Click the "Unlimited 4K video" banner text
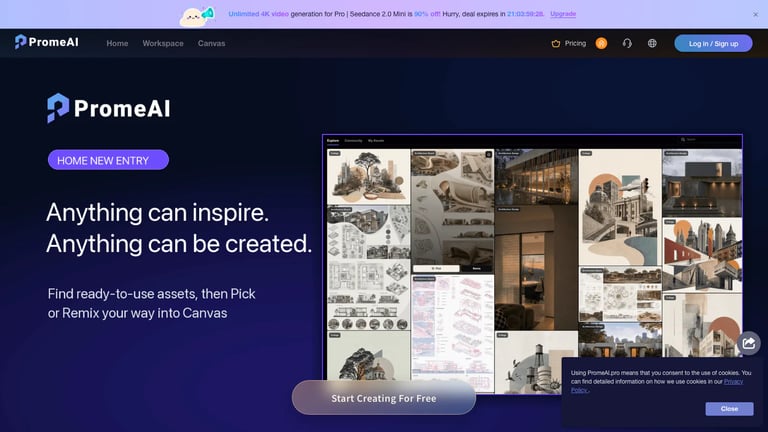The width and height of the screenshot is (768, 432). 258,14
